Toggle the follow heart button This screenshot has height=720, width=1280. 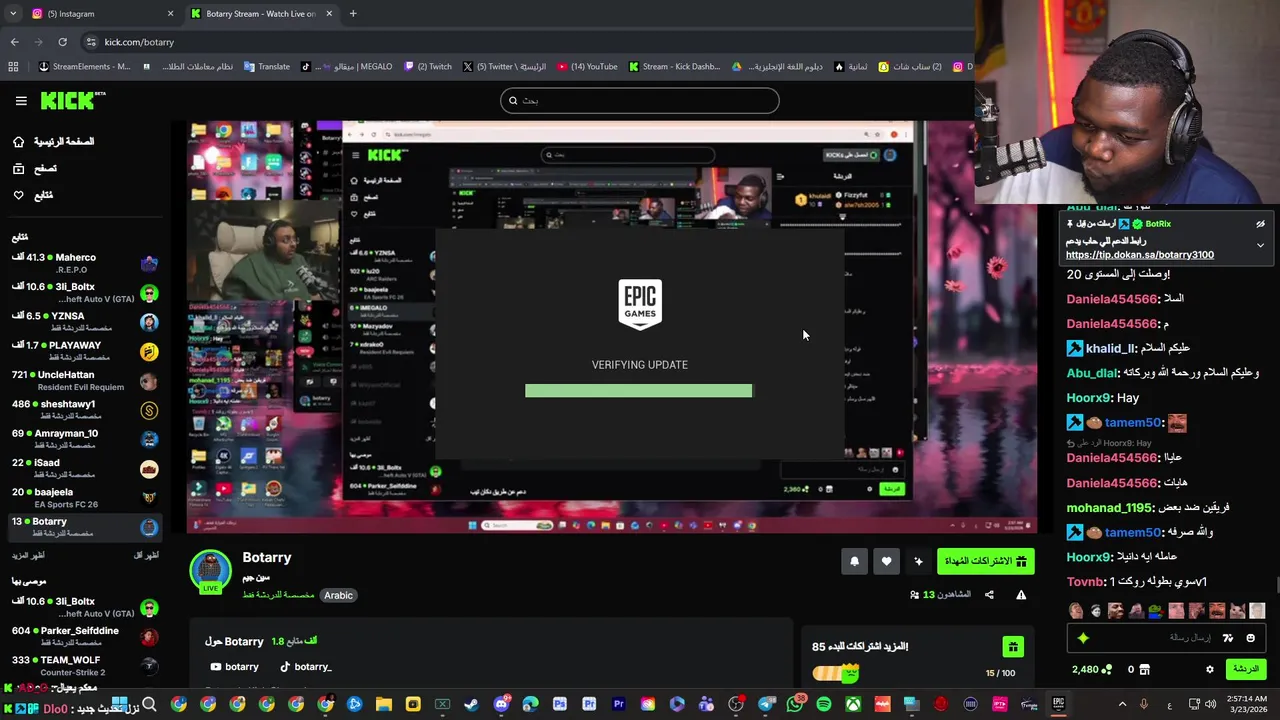[x=886, y=562]
